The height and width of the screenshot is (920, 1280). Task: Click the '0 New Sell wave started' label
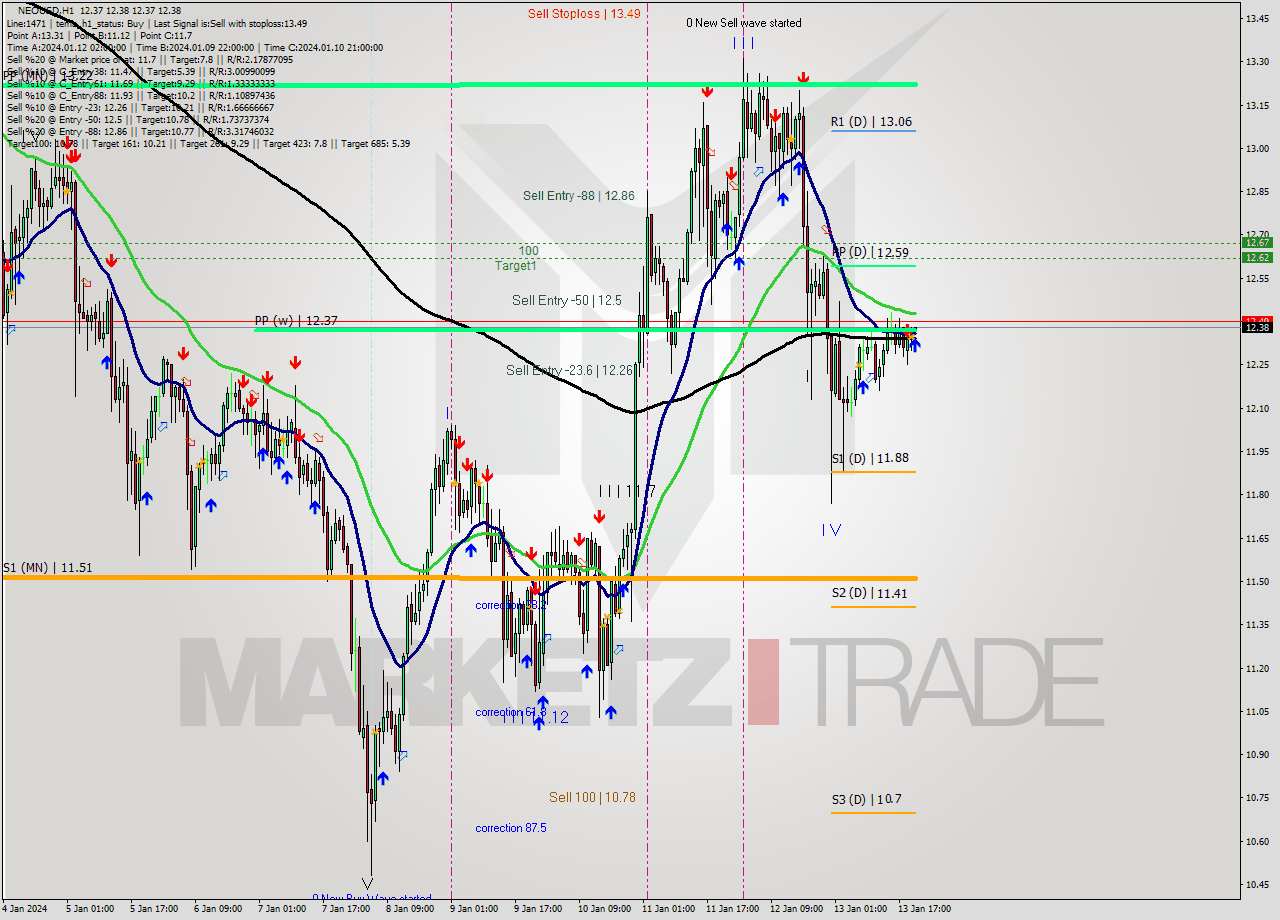pyautogui.click(x=743, y=22)
